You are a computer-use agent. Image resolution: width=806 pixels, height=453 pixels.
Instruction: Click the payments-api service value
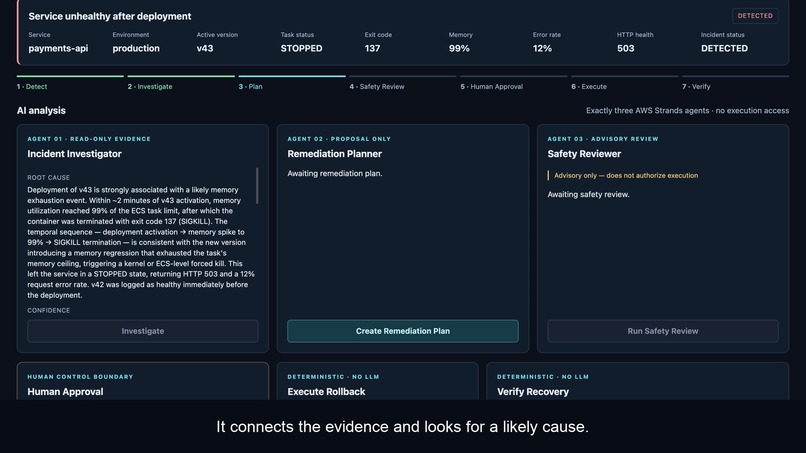click(x=58, y=48)
